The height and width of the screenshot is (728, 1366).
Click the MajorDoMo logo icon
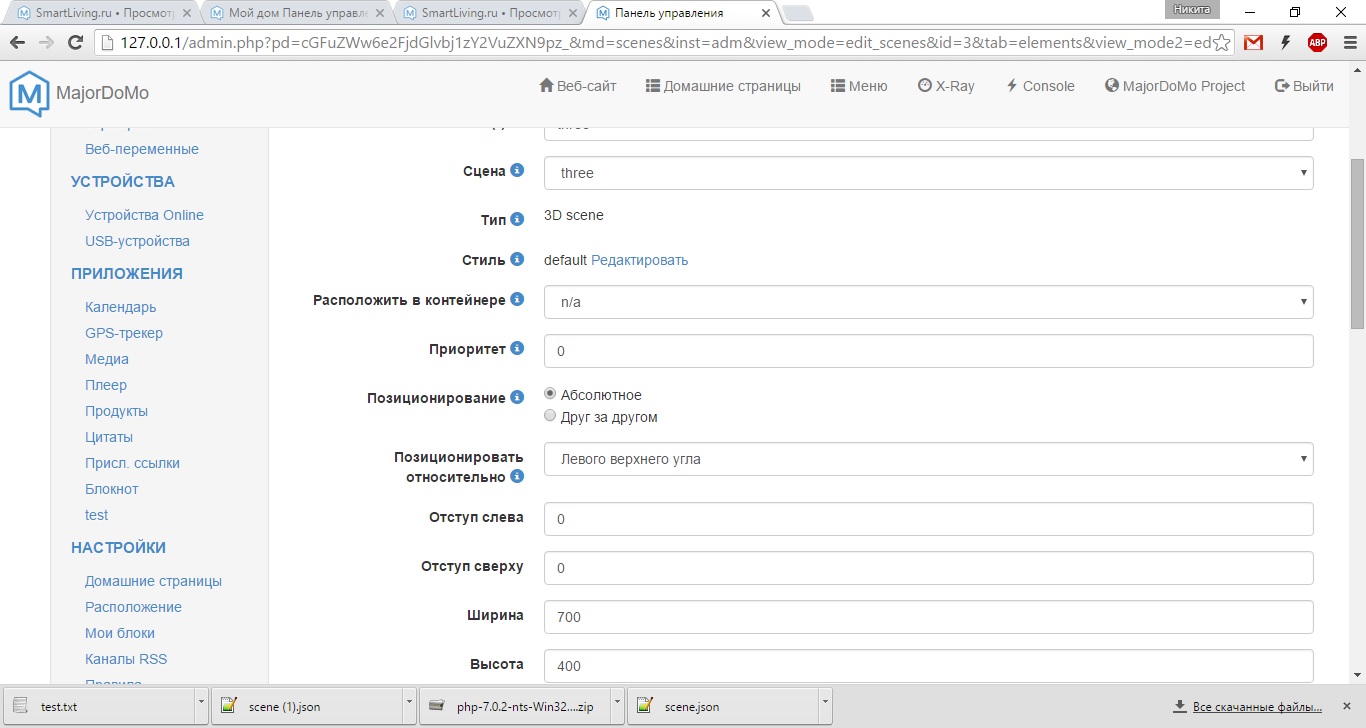coord(29,94)
